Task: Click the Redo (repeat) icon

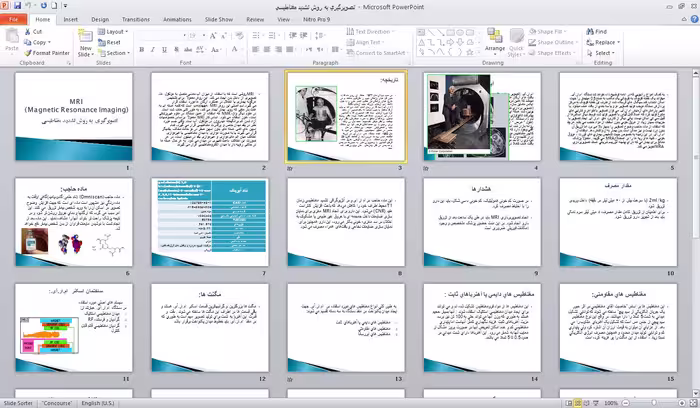Action: [44, 6]
